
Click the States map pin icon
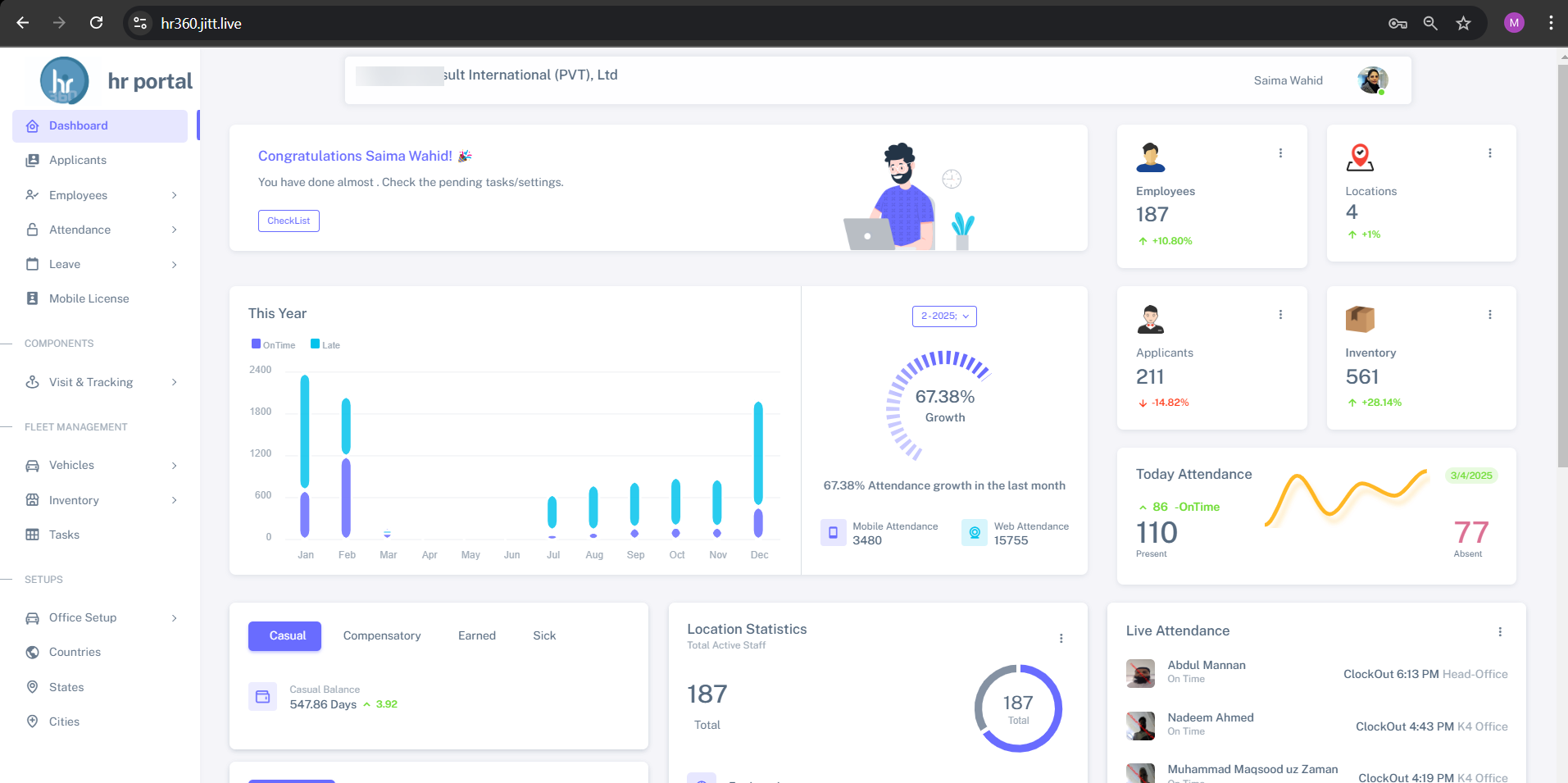coord(32,687)
